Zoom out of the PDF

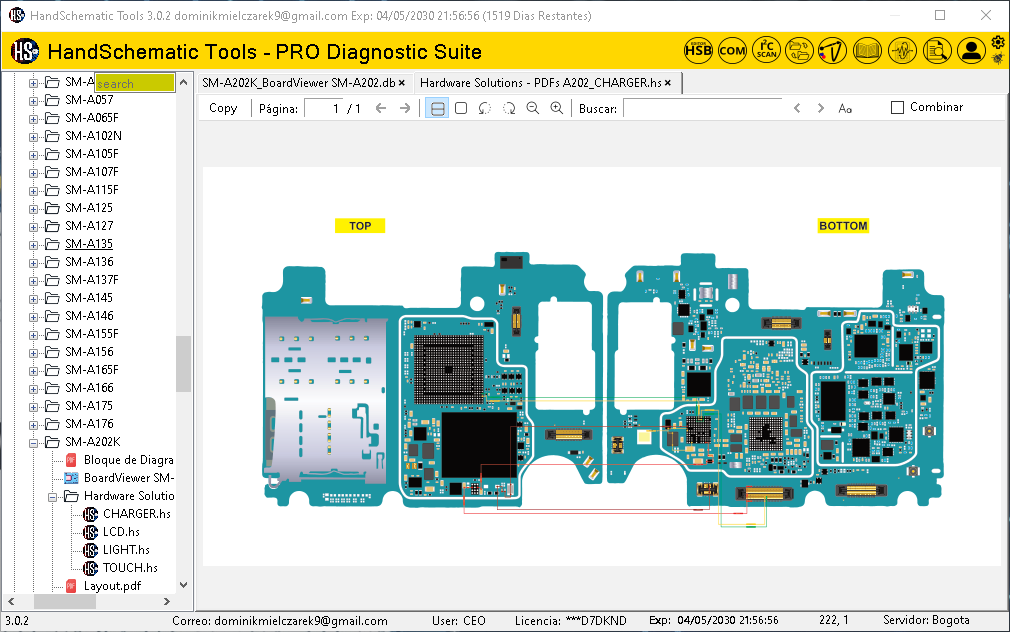coord(533,108)
